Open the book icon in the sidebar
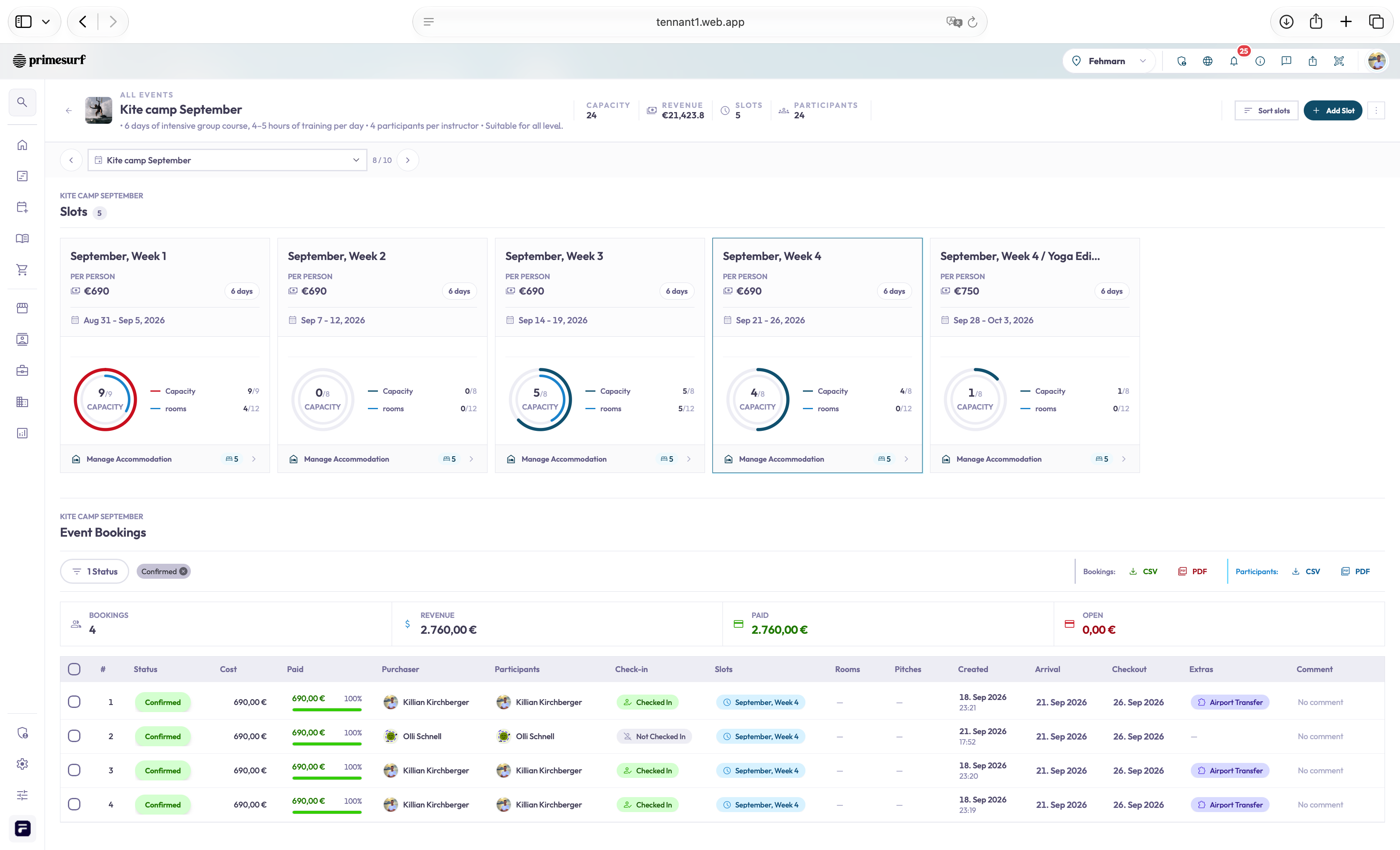1400x850 pixels. pyautogui.click(x=22, y=239)
